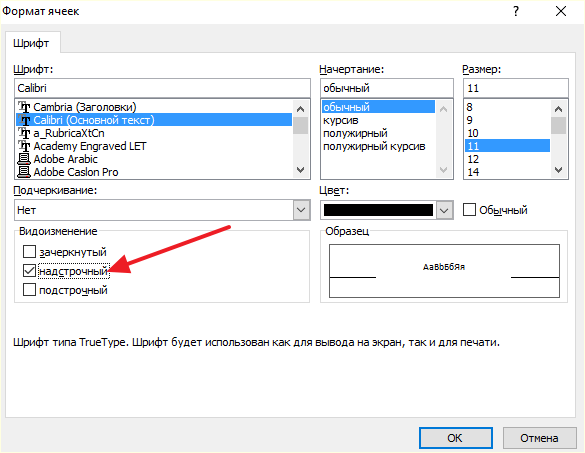Click font list scroll down arrow
Viewport: 585px width, 453px height.
point(300,170)
